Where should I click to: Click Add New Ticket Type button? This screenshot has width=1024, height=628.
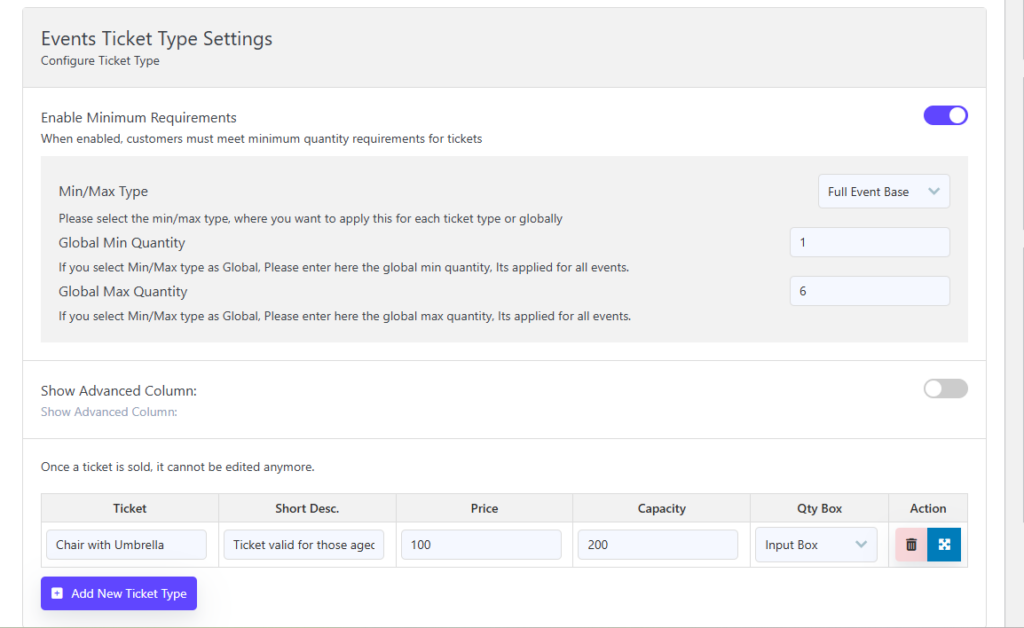119,593
